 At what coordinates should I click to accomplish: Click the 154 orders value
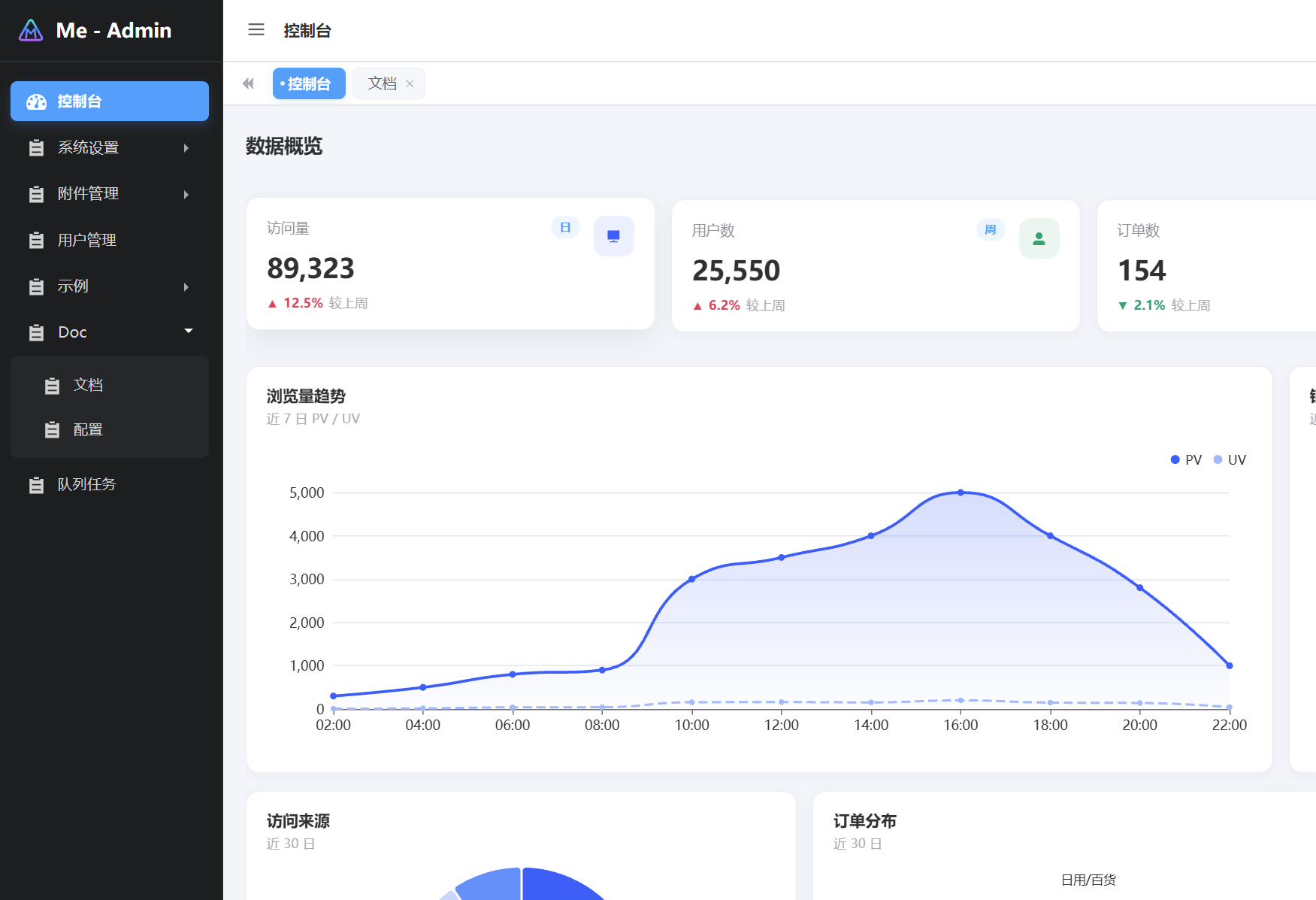(x=1142, y=271)
